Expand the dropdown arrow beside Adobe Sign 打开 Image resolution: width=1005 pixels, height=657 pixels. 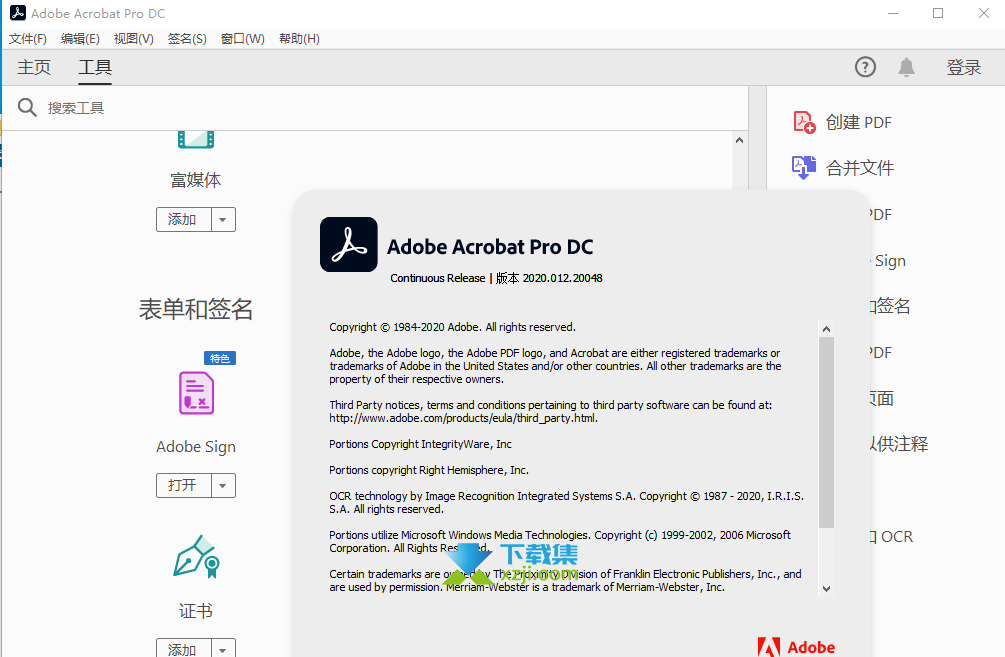[x=223, y=485]
